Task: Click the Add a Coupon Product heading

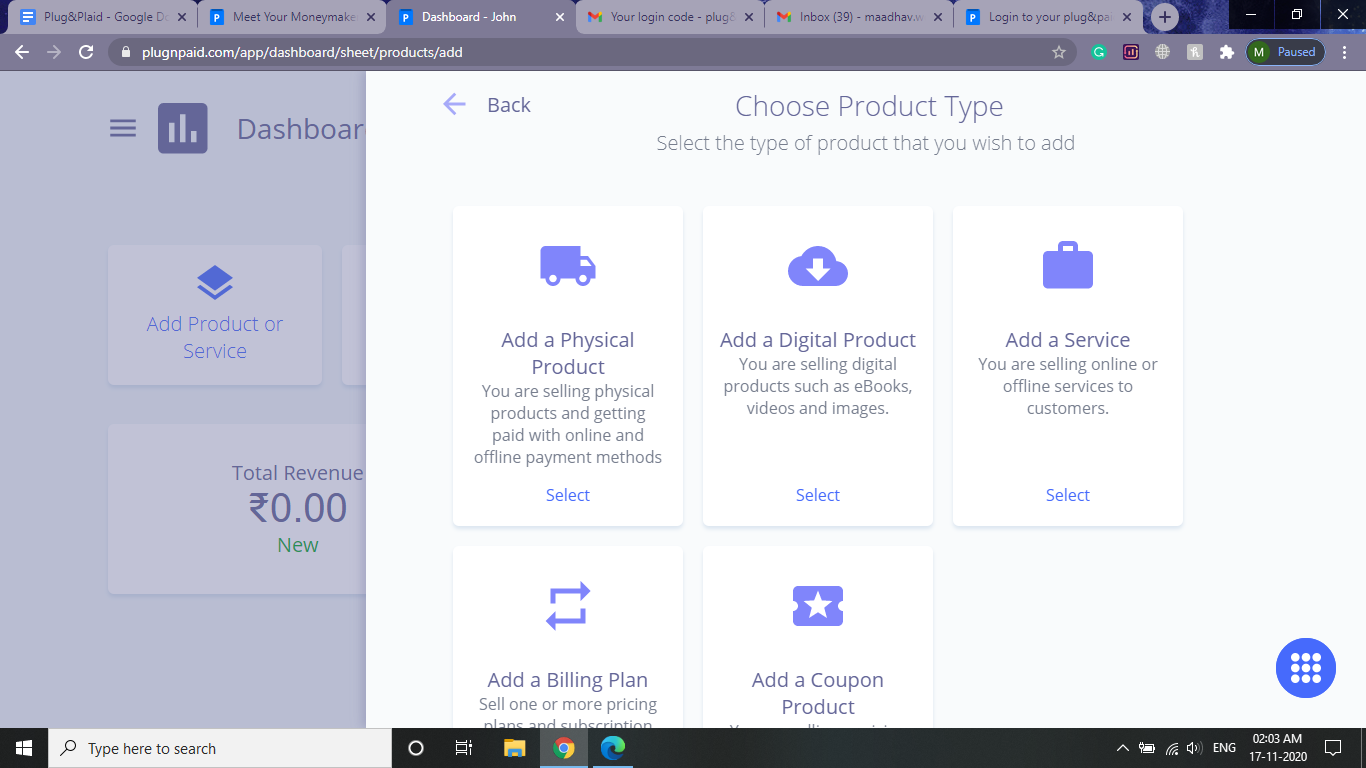Action: 818,693
